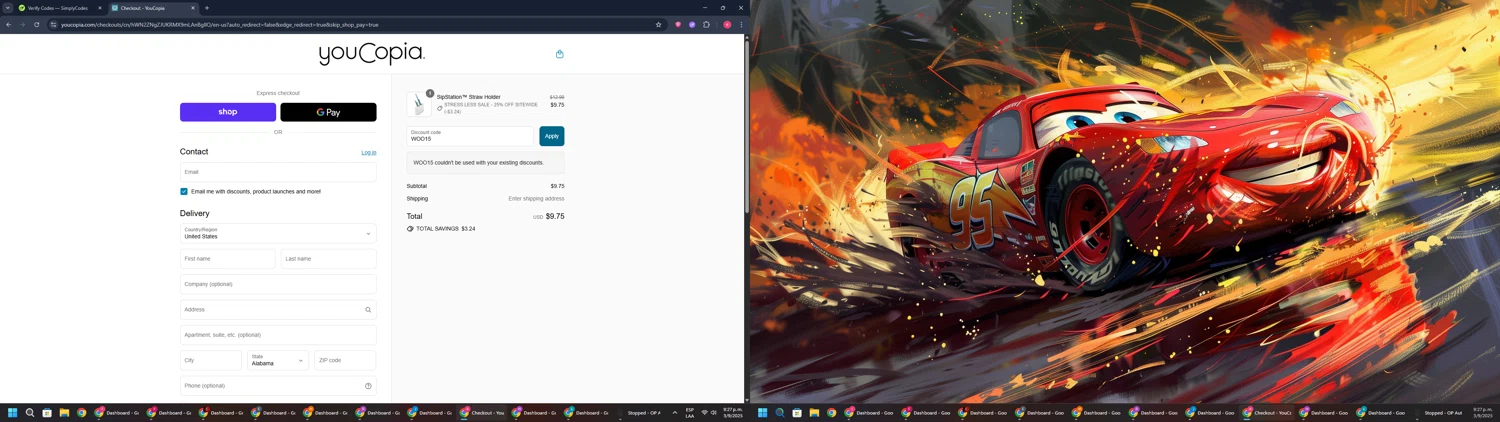Open Chrome tab search dropdown arrow
This screenshot has width=1500, height=422.
pyautogui.click(x=7, y=8)
